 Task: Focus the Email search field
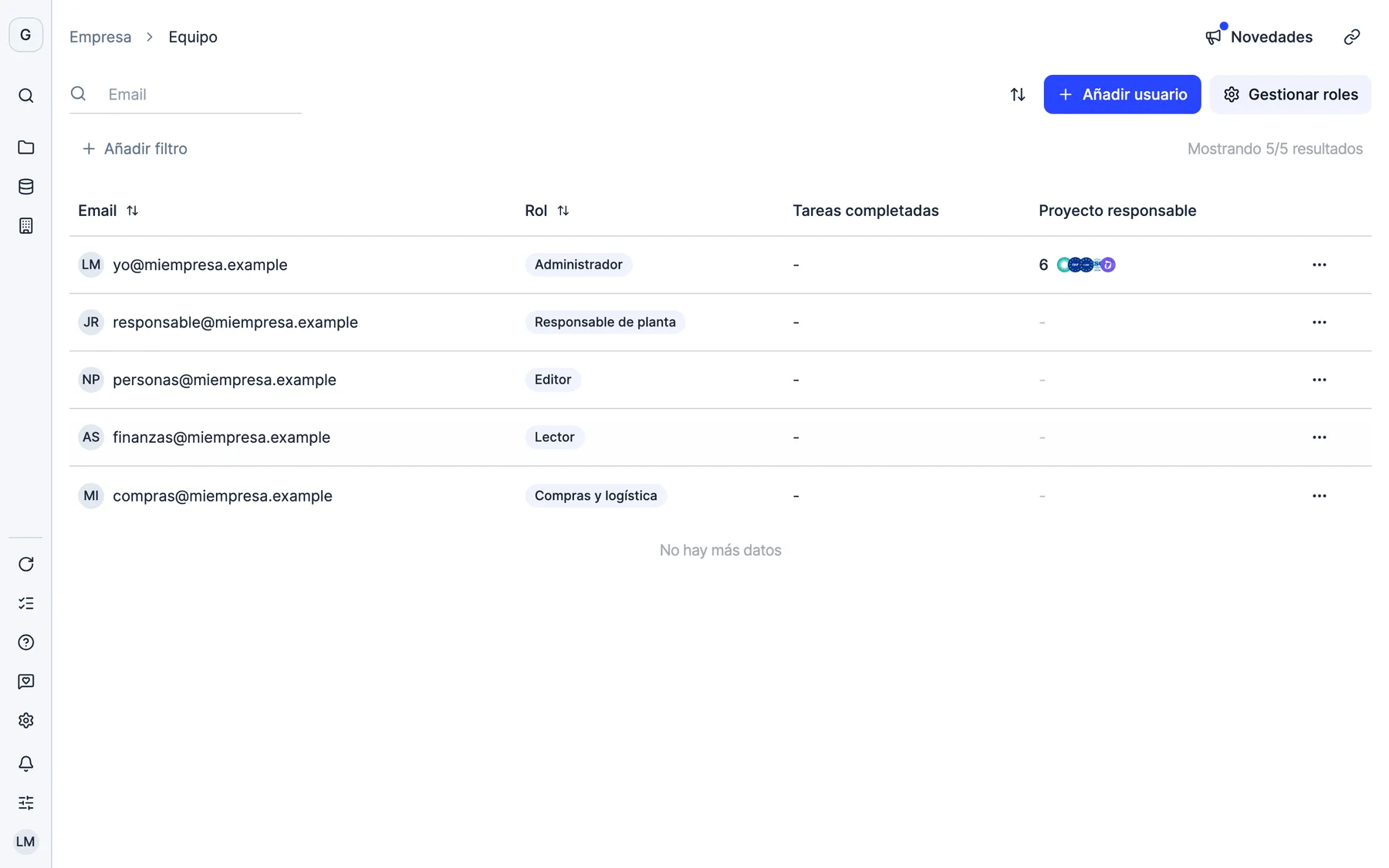point(185,94)
